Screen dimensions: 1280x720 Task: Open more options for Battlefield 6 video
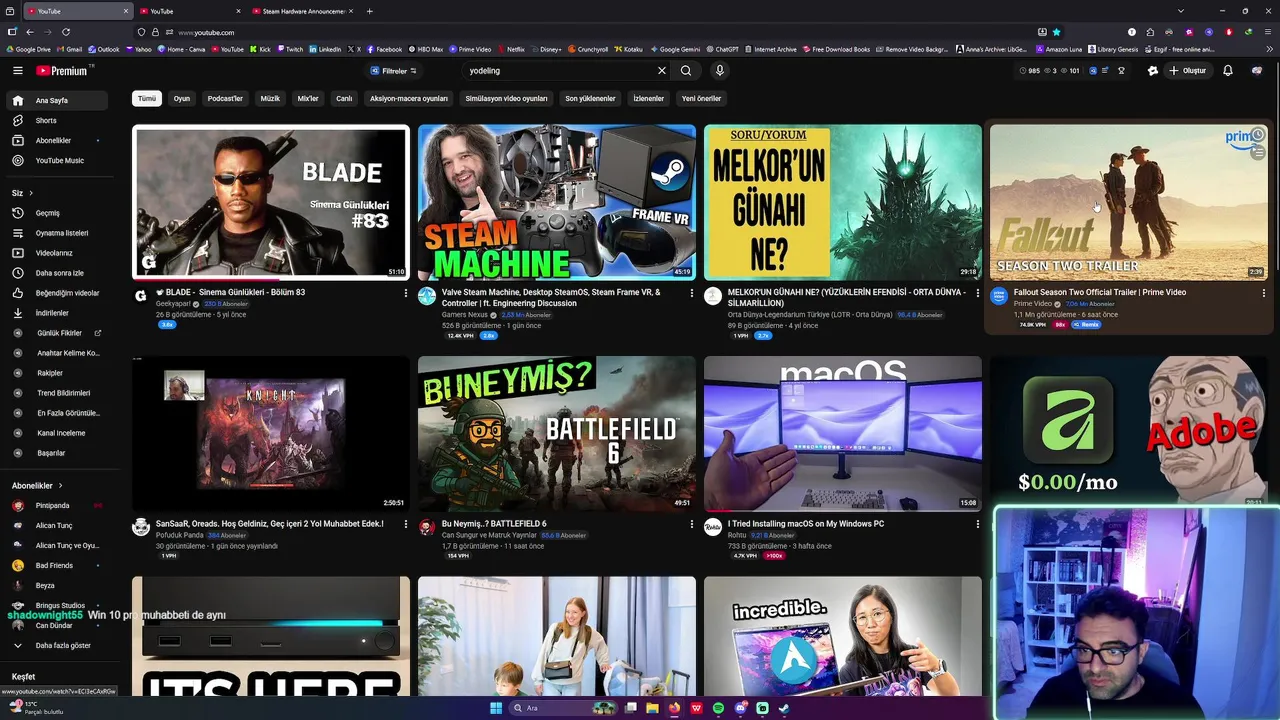pos(691,524)
